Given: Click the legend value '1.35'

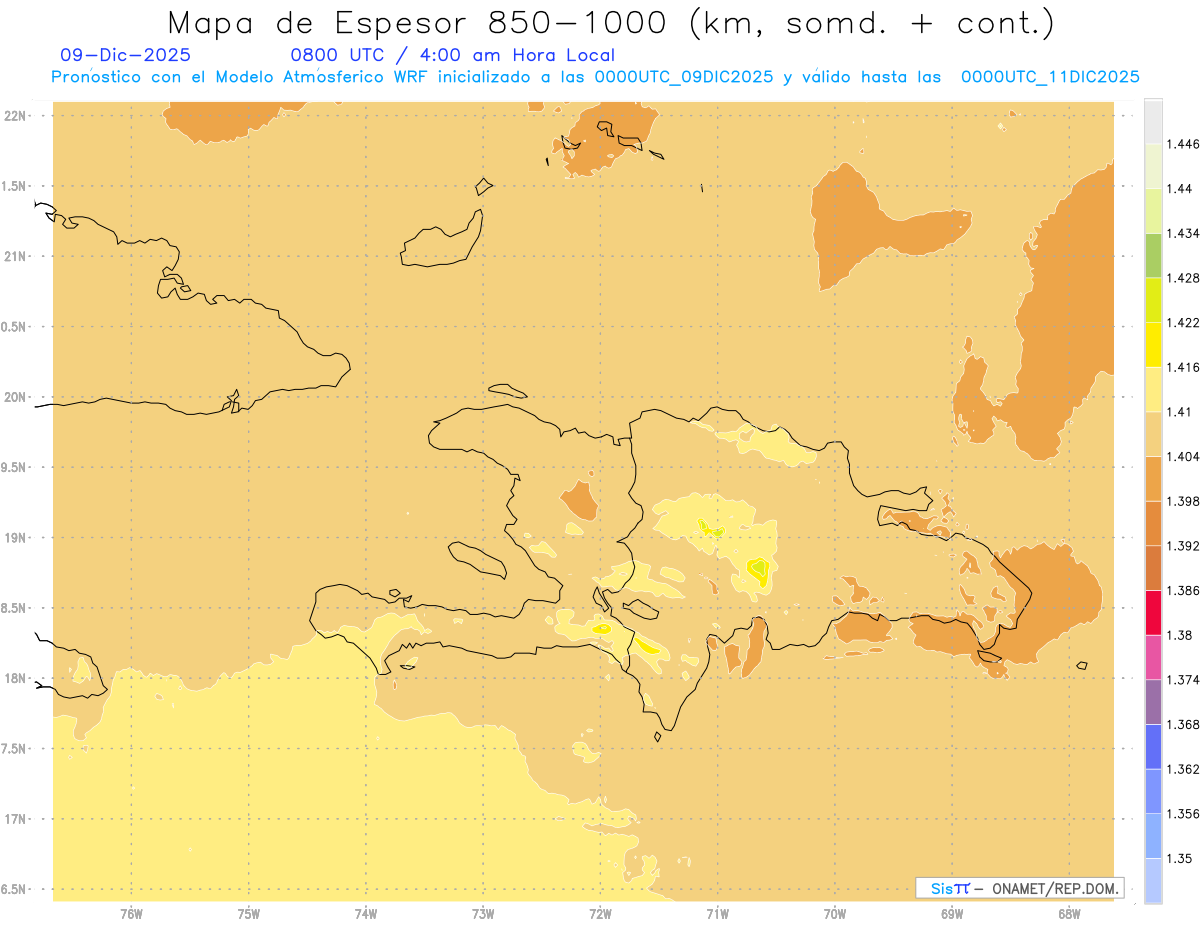Looking at the screenshot, I should [x=1181, y=858].
